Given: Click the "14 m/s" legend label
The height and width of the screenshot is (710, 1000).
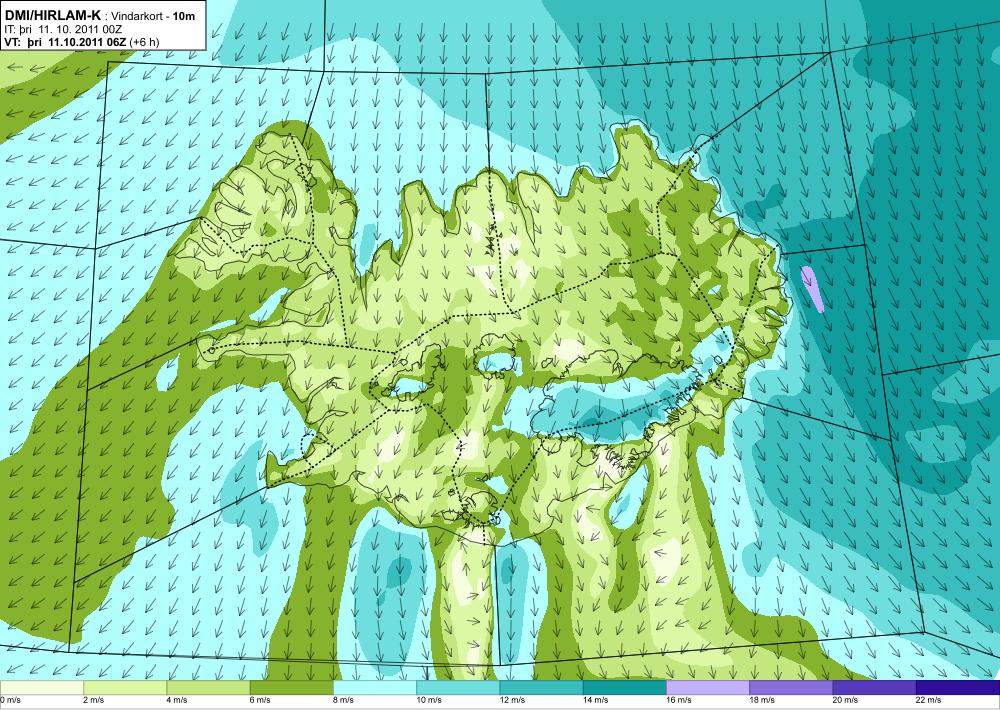Looking at the screenshot, I should [596, 700].
